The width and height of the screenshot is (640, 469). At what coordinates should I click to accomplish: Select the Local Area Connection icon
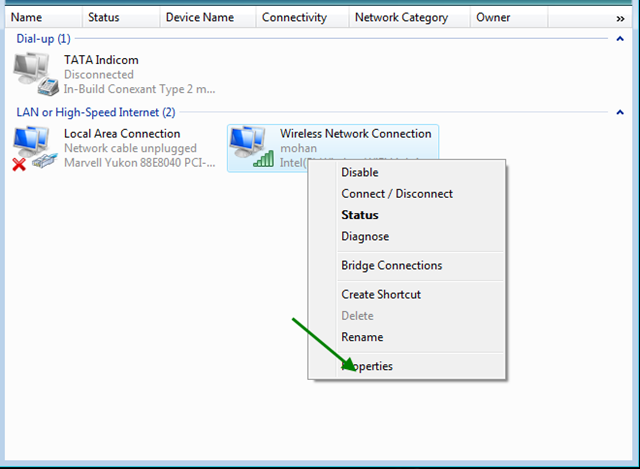[x=35, y=148]
